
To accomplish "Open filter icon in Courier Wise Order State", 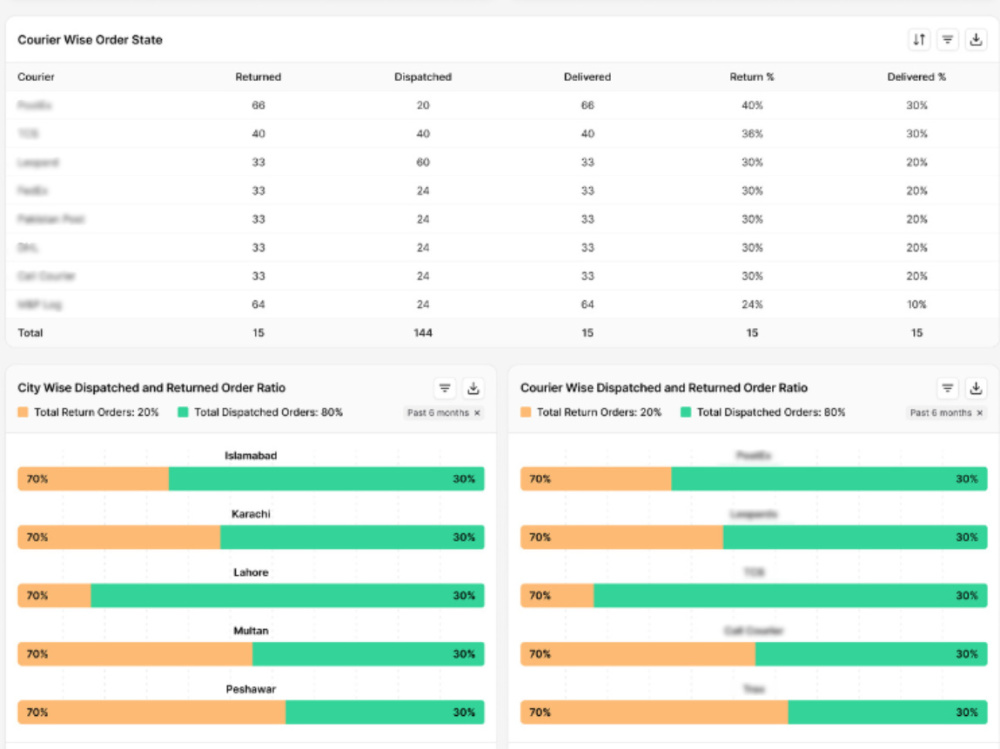I will coord(948,40).
